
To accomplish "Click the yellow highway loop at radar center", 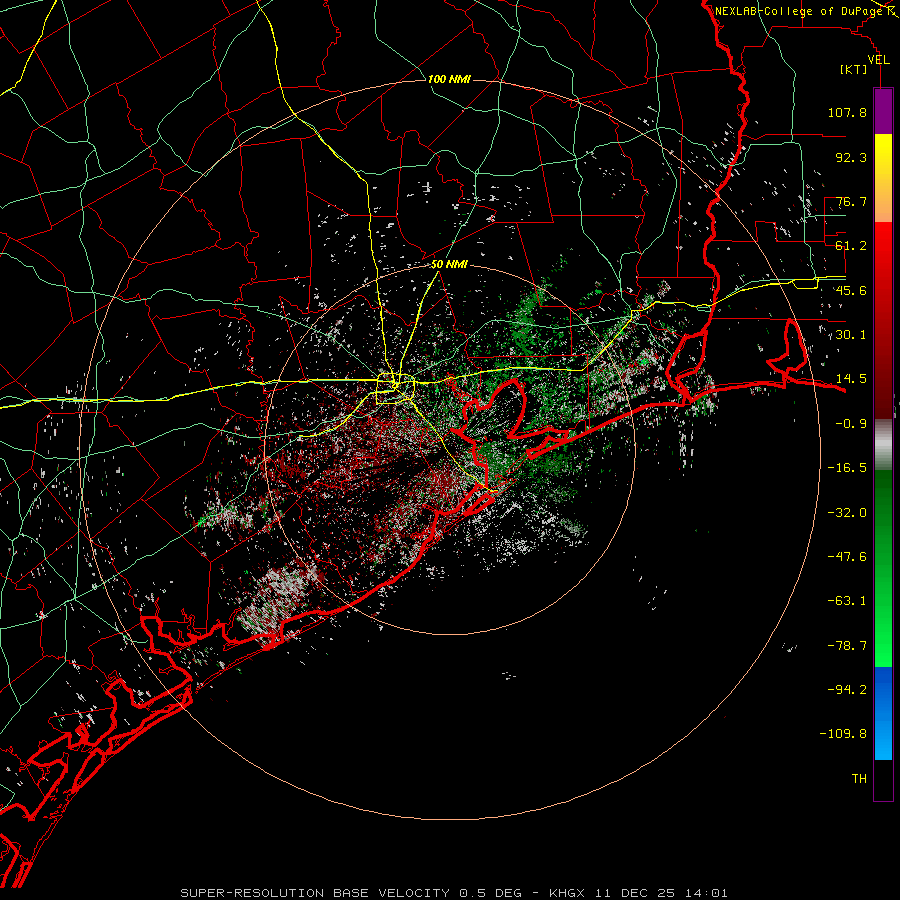I will [x=395, y=389].
